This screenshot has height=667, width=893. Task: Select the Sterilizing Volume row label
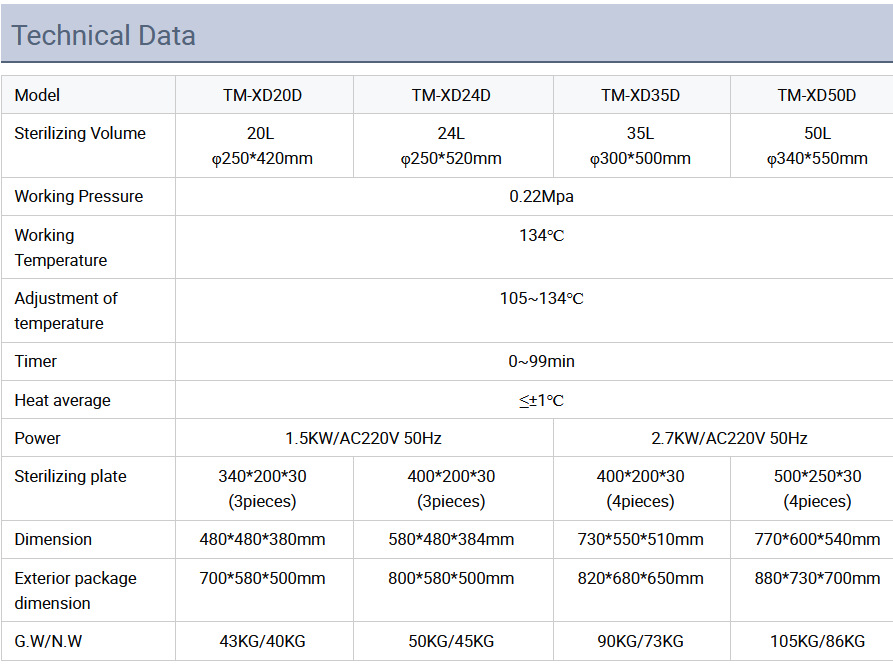click(80, 133)
